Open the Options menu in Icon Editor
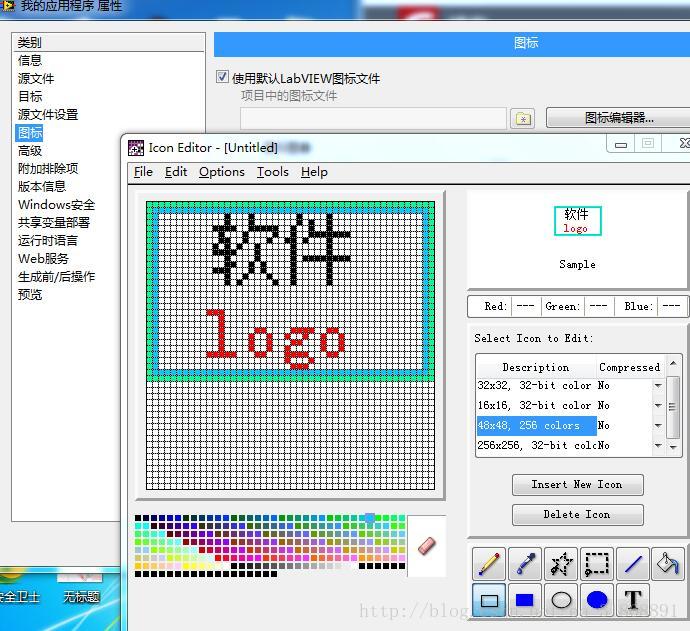The width and height of the screenshot is (690, 631). pyautogui.click(x=221, y=172)
